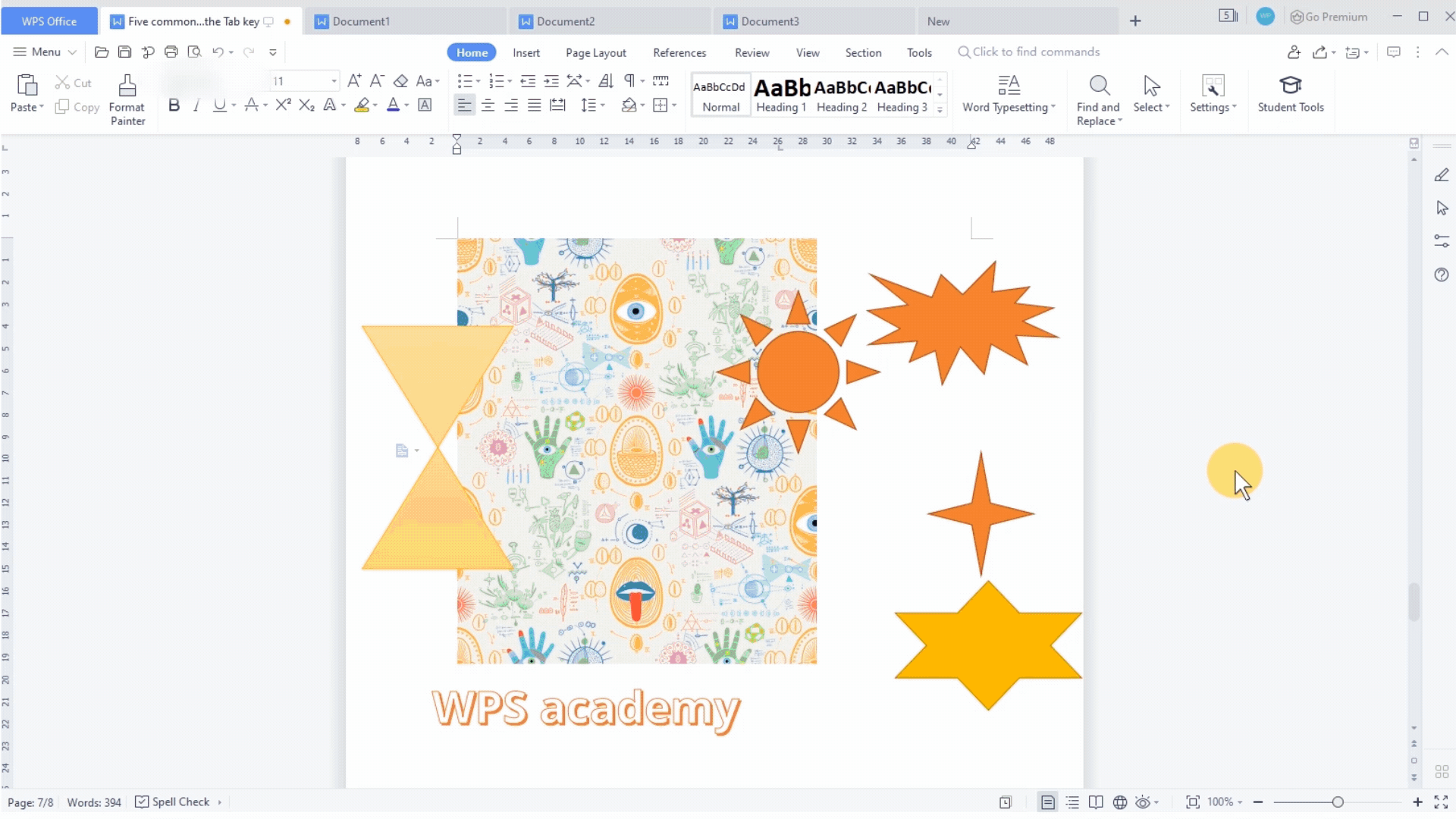The height and width of the screenshot is (819, 1456).
Task: Expand the Paste options arrow
Action: (x=41, y=107)
